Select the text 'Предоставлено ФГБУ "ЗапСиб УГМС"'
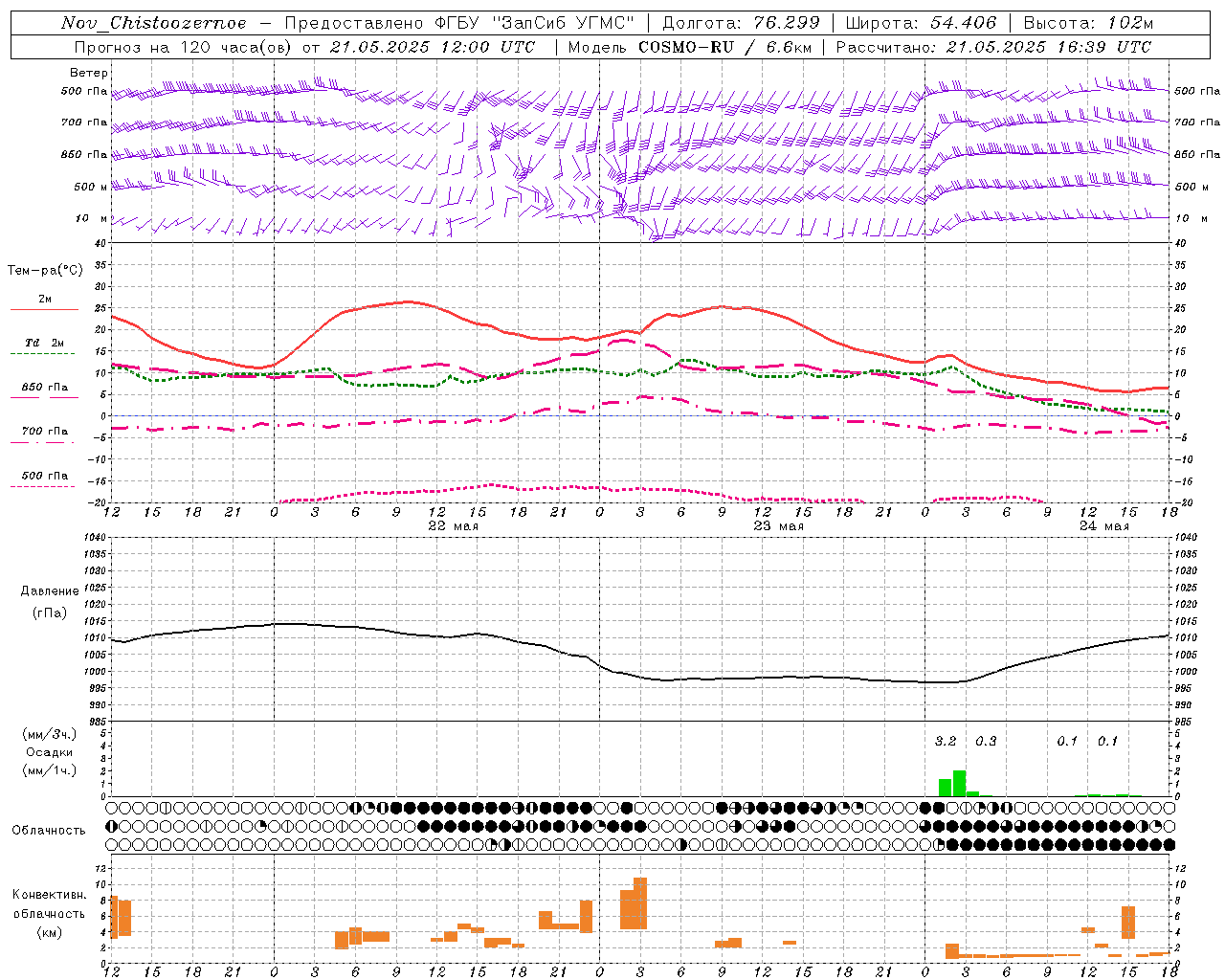The width and height of the screenshot is (1225, 980). click(459, 23)
